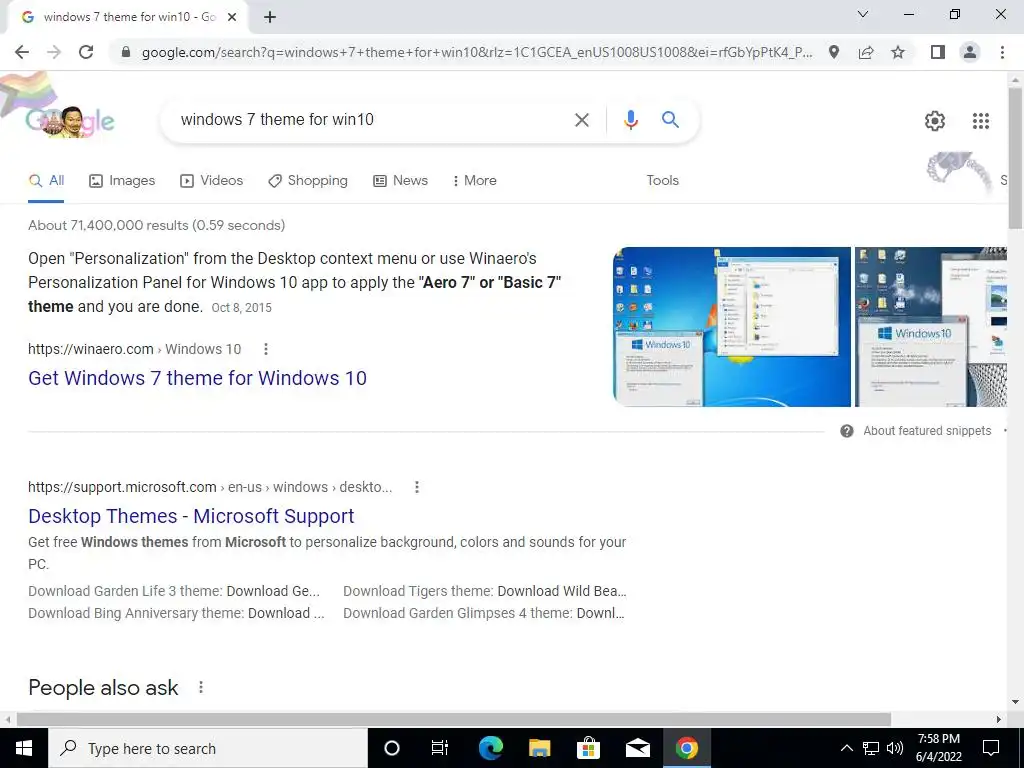Open File Explorer from taskbar

tap(539, 748)
